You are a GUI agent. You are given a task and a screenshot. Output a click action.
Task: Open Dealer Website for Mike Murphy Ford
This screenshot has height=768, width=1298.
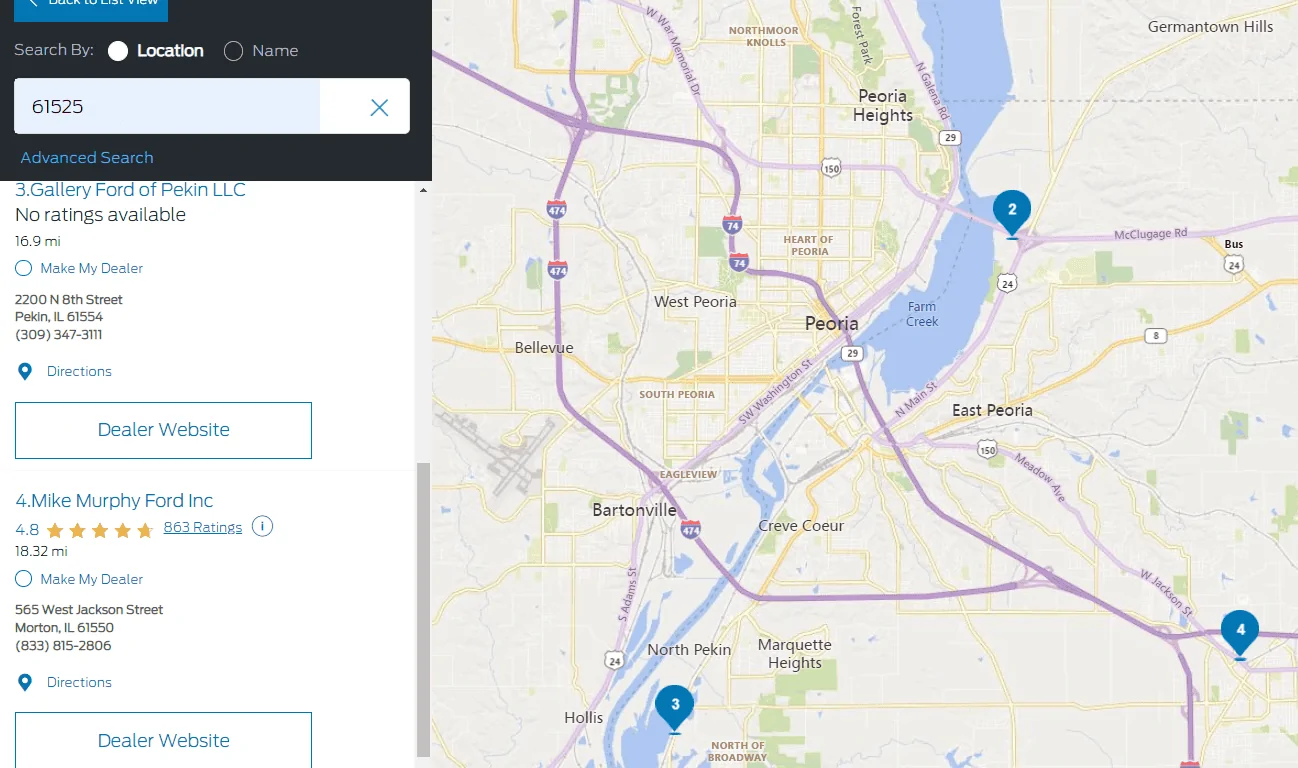[163, 740]
